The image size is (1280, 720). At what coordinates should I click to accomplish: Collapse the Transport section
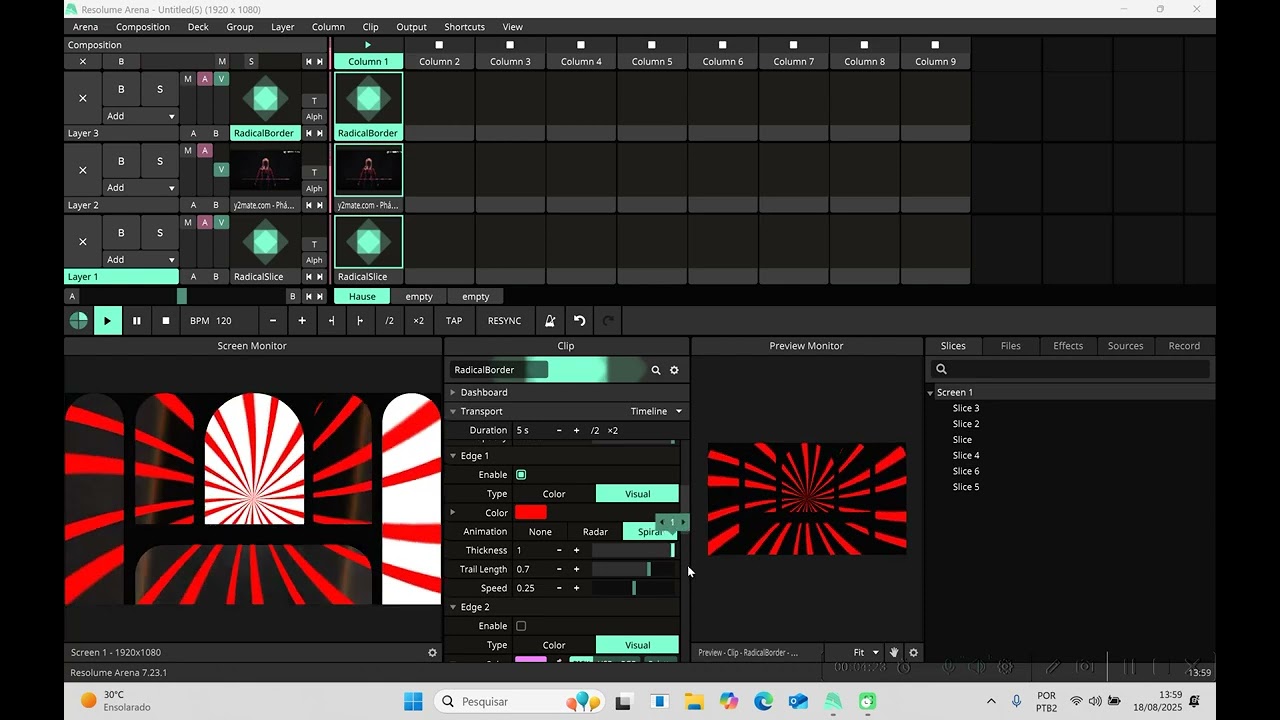pos(453,412)
